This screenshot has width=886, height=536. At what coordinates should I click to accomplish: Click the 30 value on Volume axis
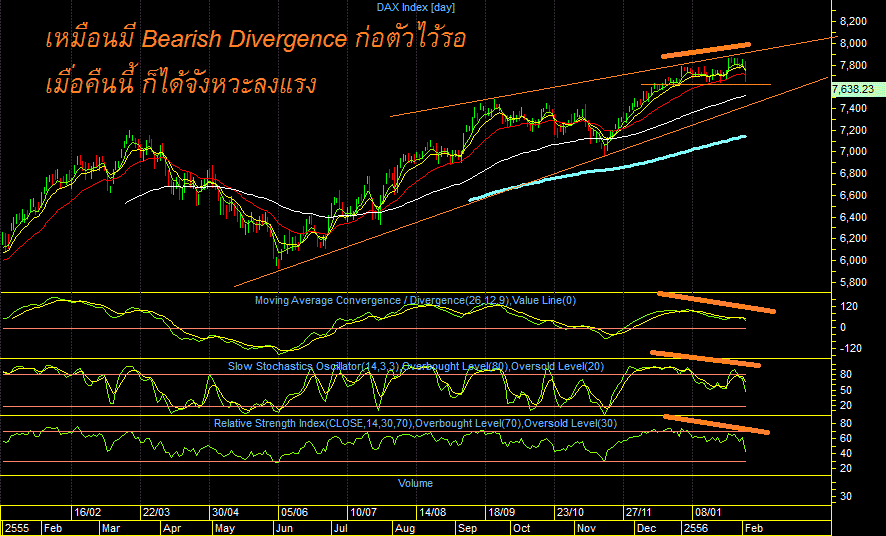coord(846,496)
